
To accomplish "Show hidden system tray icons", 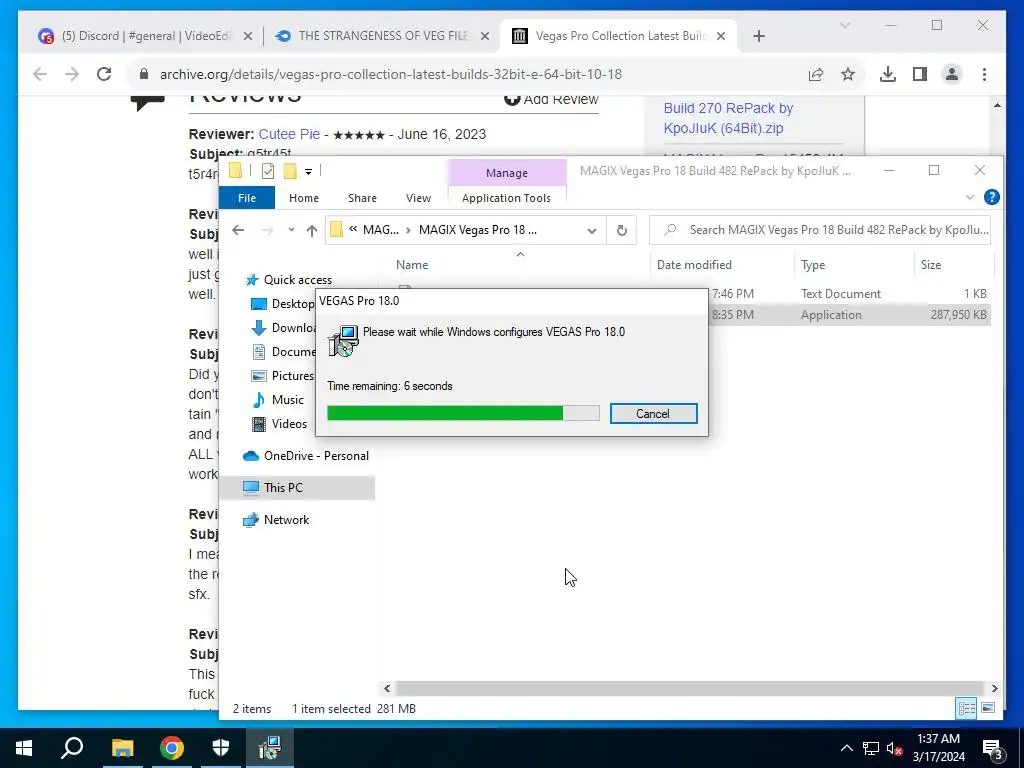I will [x=846, y=748].
